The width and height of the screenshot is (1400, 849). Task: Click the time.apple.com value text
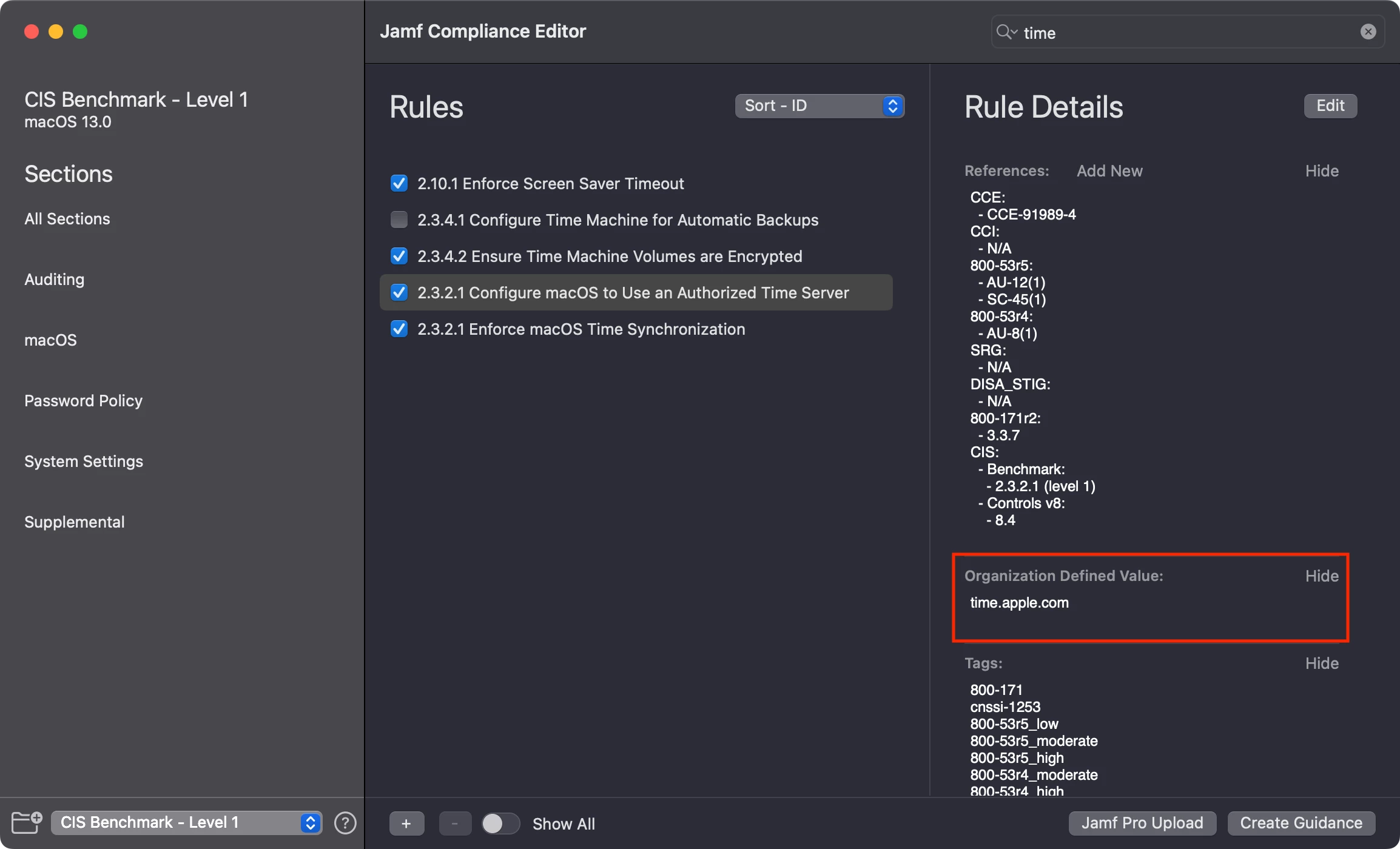[1019, 603]
